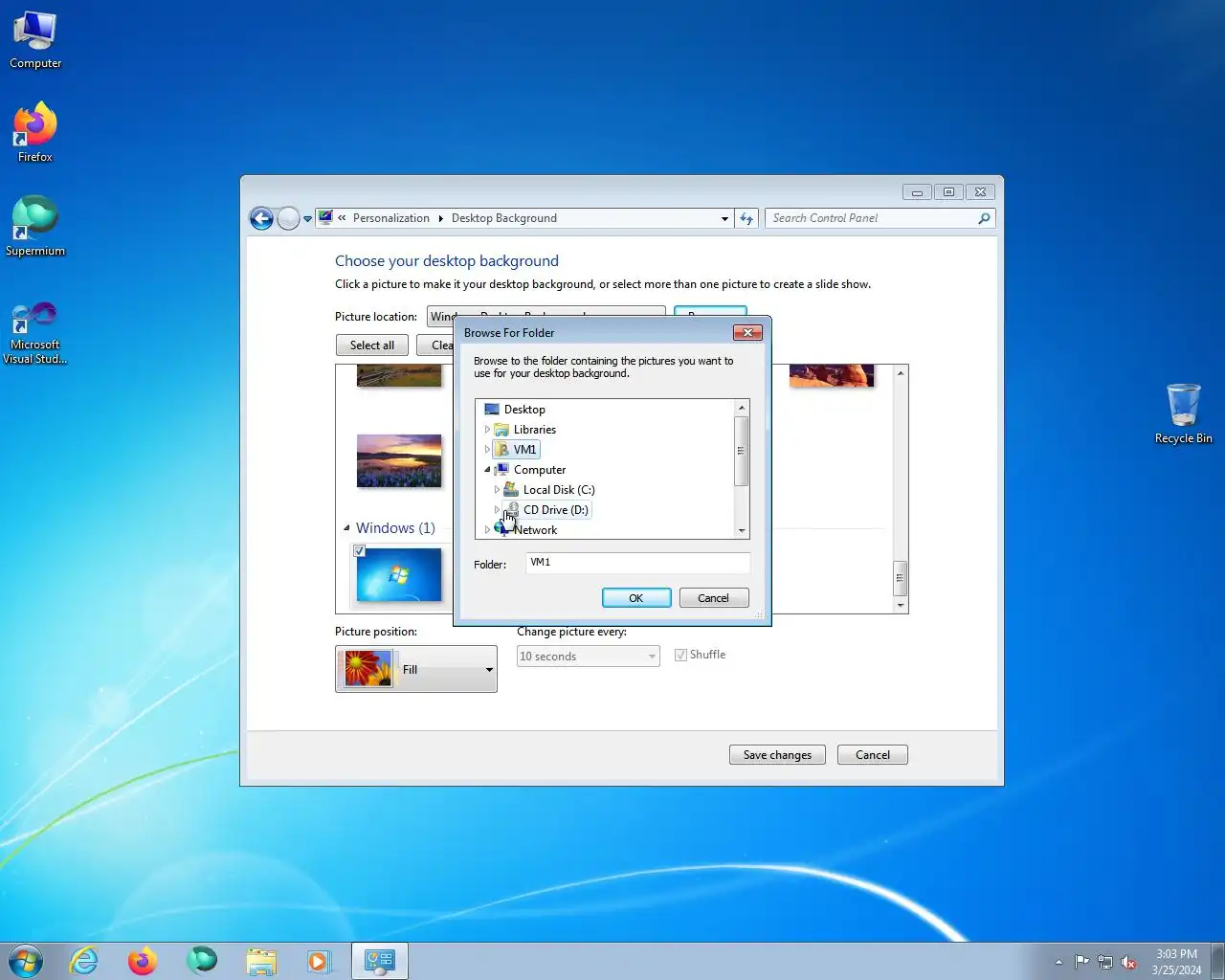Open Windows Explorer from the taskbar

tap(260, 961)
